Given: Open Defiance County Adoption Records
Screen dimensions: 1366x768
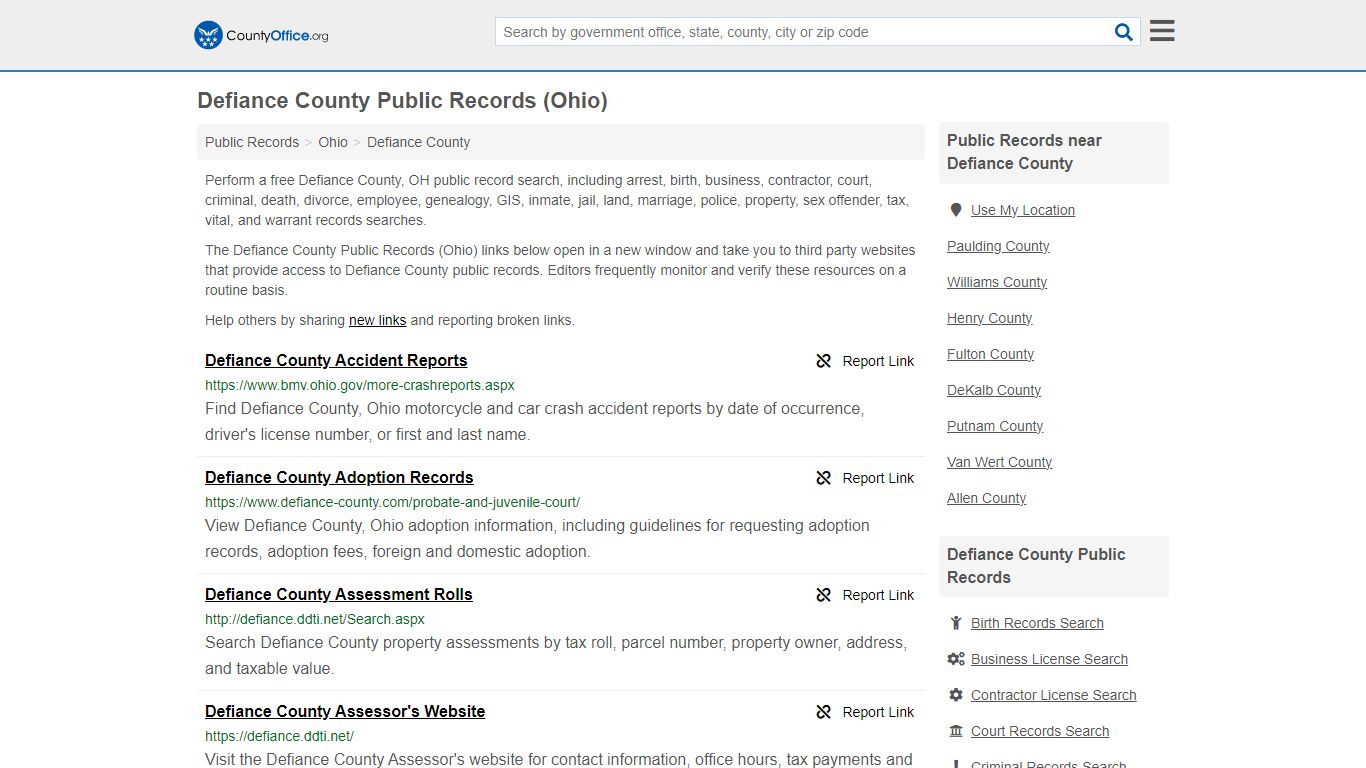Looking at the screenshot, I should click(x=339, y=477).
